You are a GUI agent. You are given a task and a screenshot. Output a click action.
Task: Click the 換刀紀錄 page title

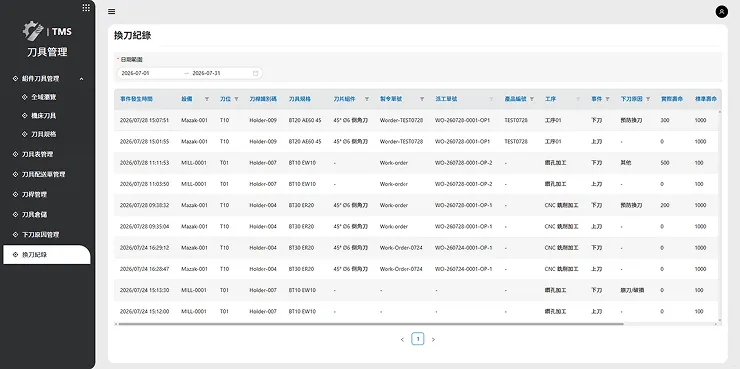point(133,35)
